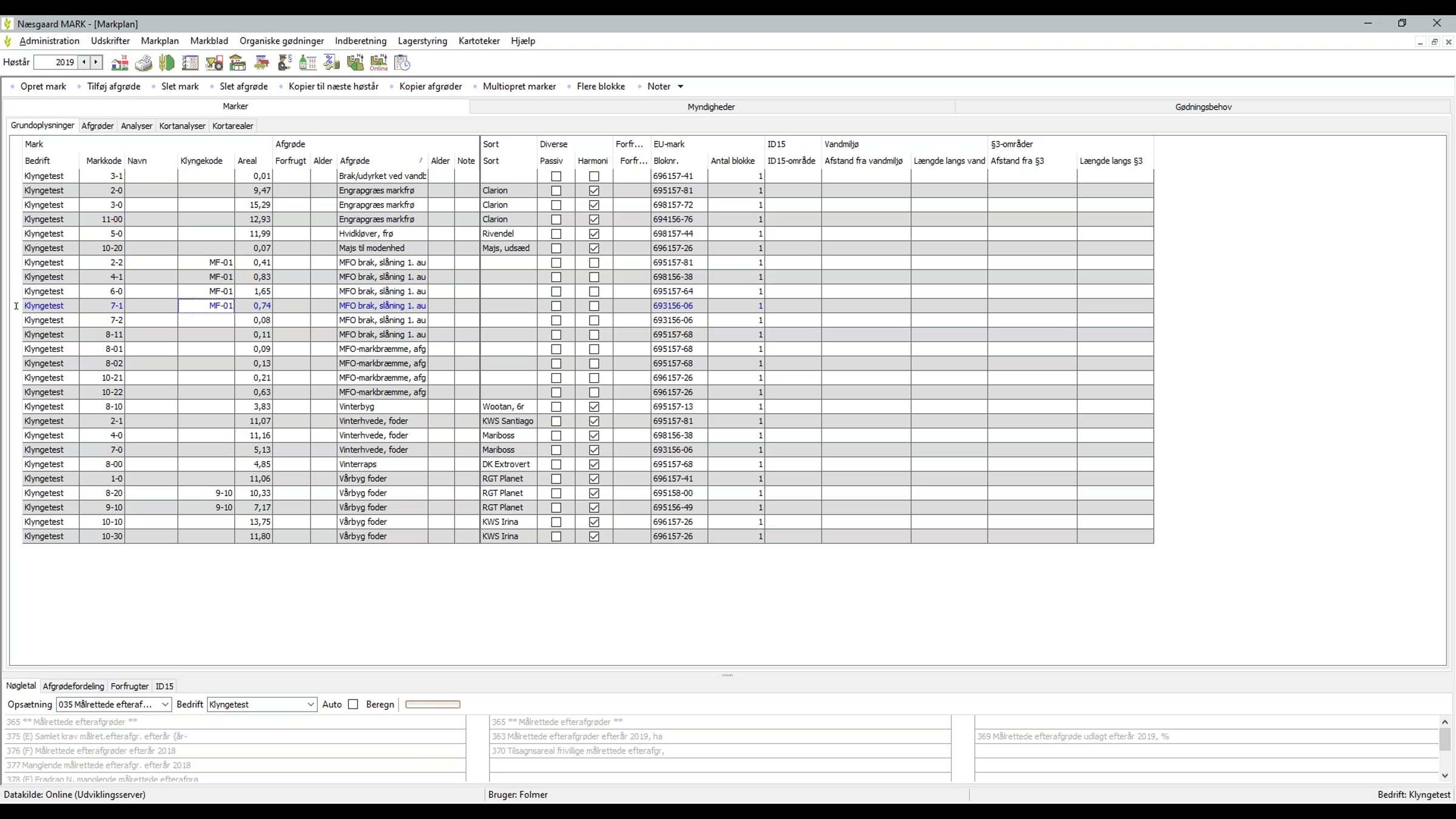
Task: Click the Høstår year input field
Action: (x=56, y=62)
